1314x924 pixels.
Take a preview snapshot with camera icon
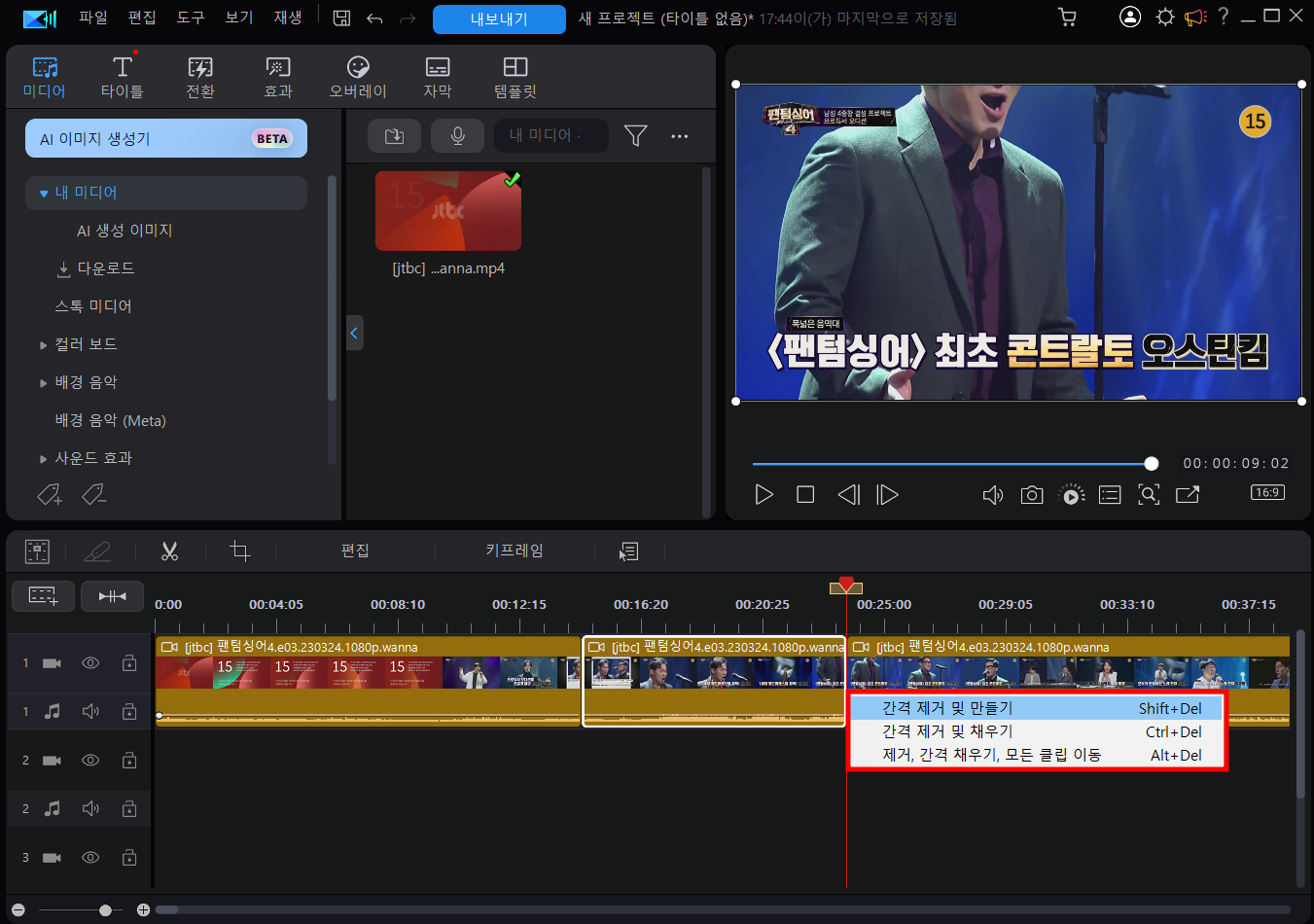(x=1032, y=495)
